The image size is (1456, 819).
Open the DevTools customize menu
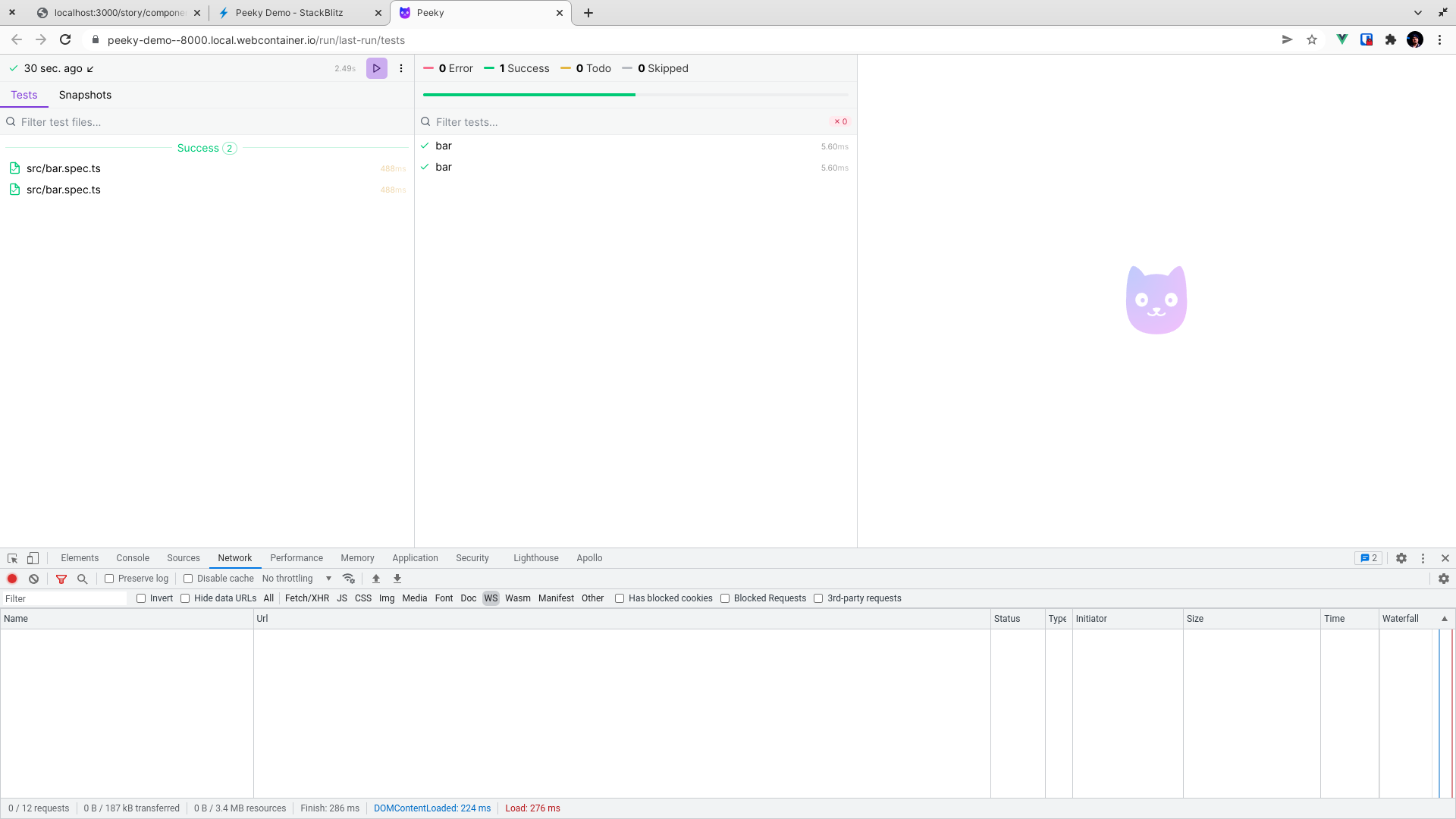[x=1423, y=558]
